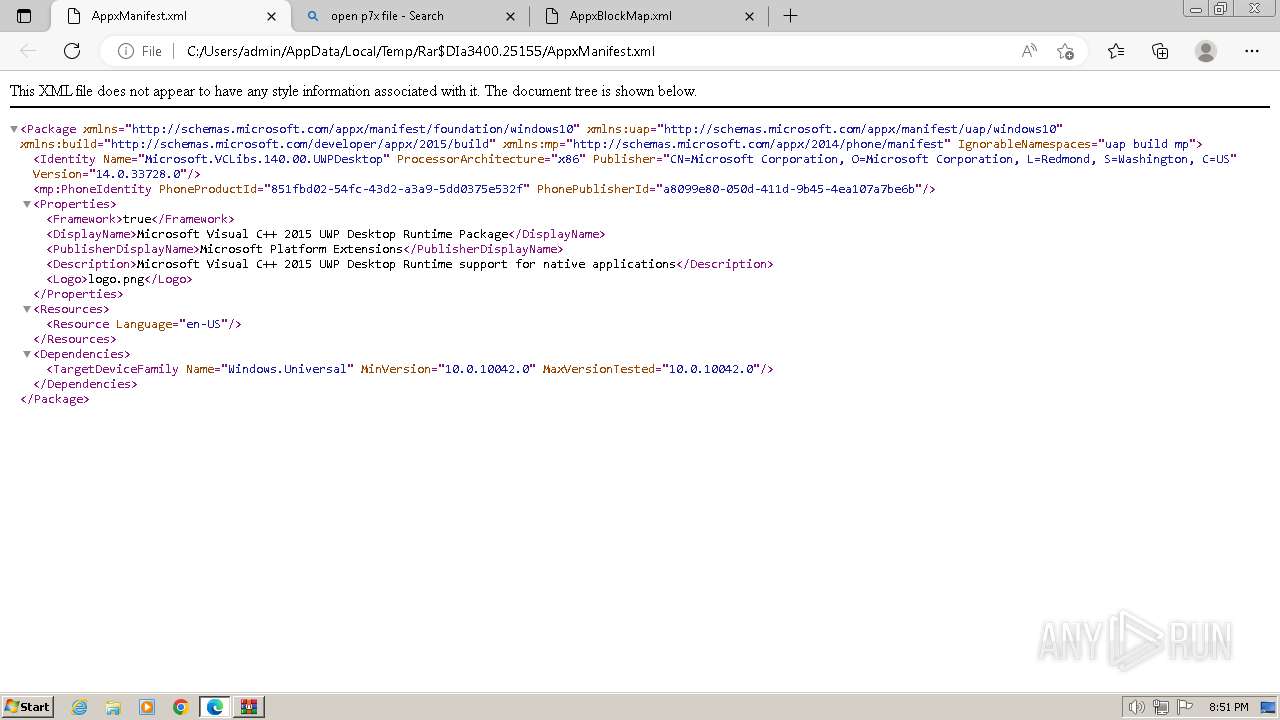Screen dimensions: 1280x720
Task: Launch Google Chrome from taskbar
Action: click(x=181, y=707)
